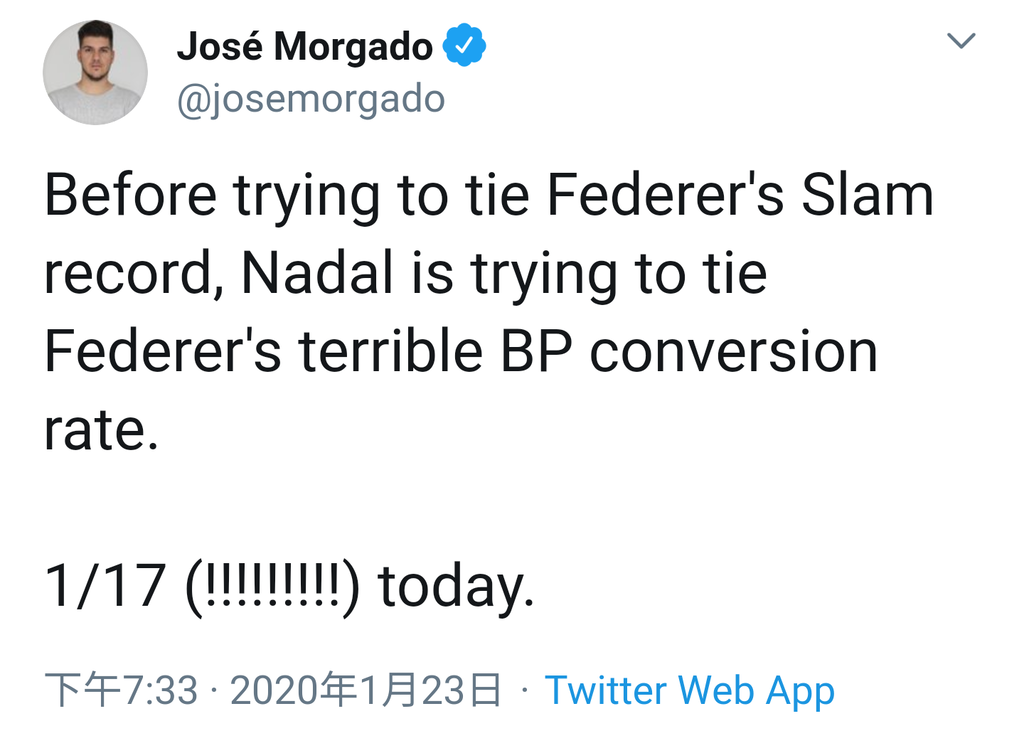Visit the @josemorgado handle link
1024x753 pixels.
pyautogui.click(x=311, y=99)
